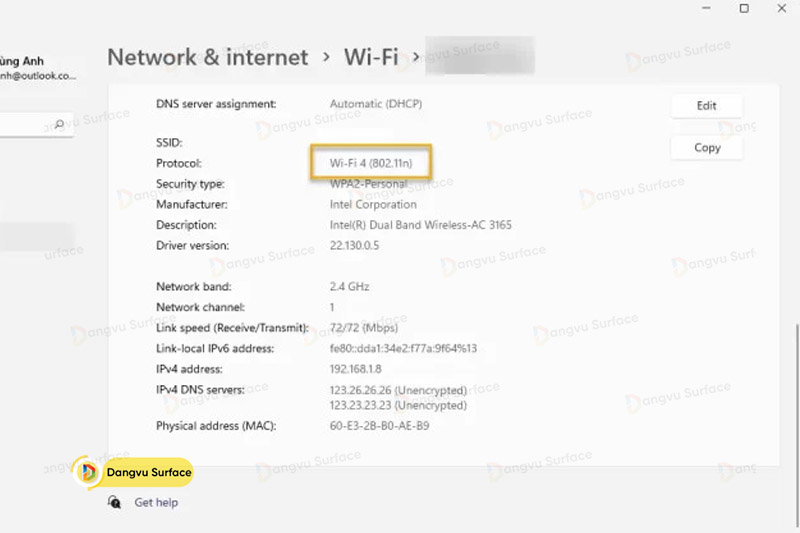The height and width of the screenshot is (533, 800).
Task: Click the Dangvu Surface logo icon
Action: click(x=90, y=472)
